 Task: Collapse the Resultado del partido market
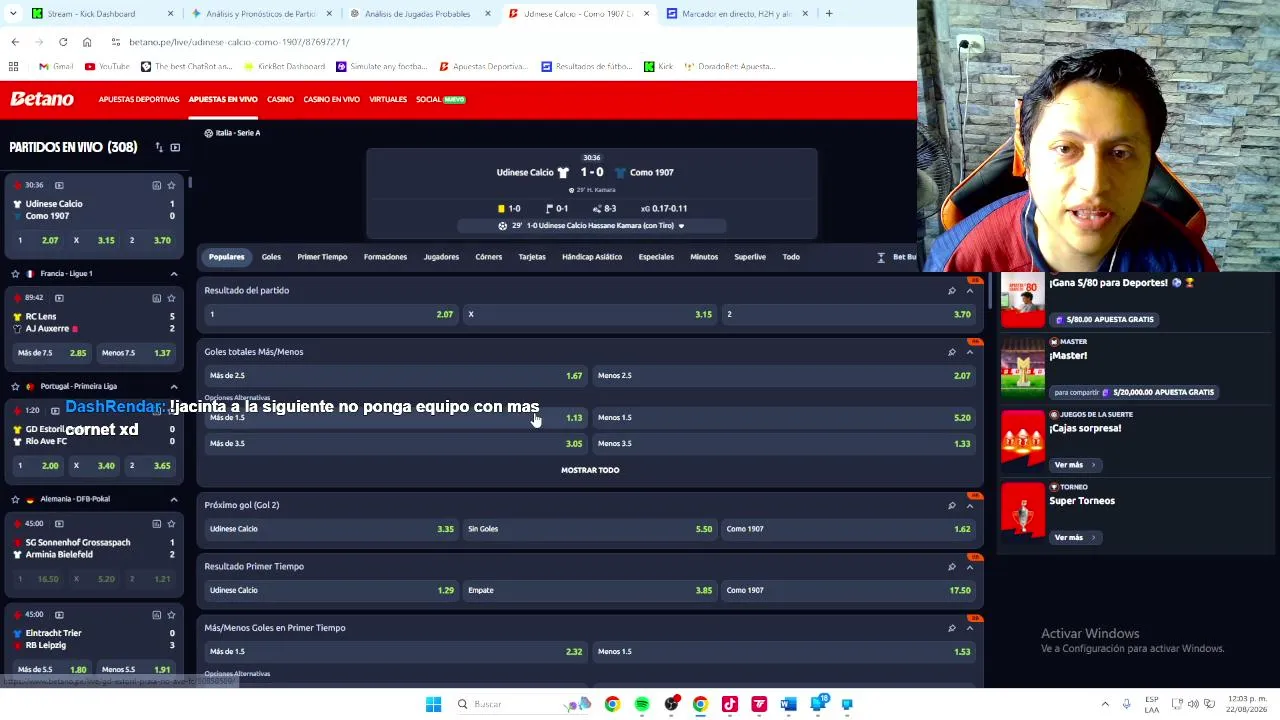point(969,291)
